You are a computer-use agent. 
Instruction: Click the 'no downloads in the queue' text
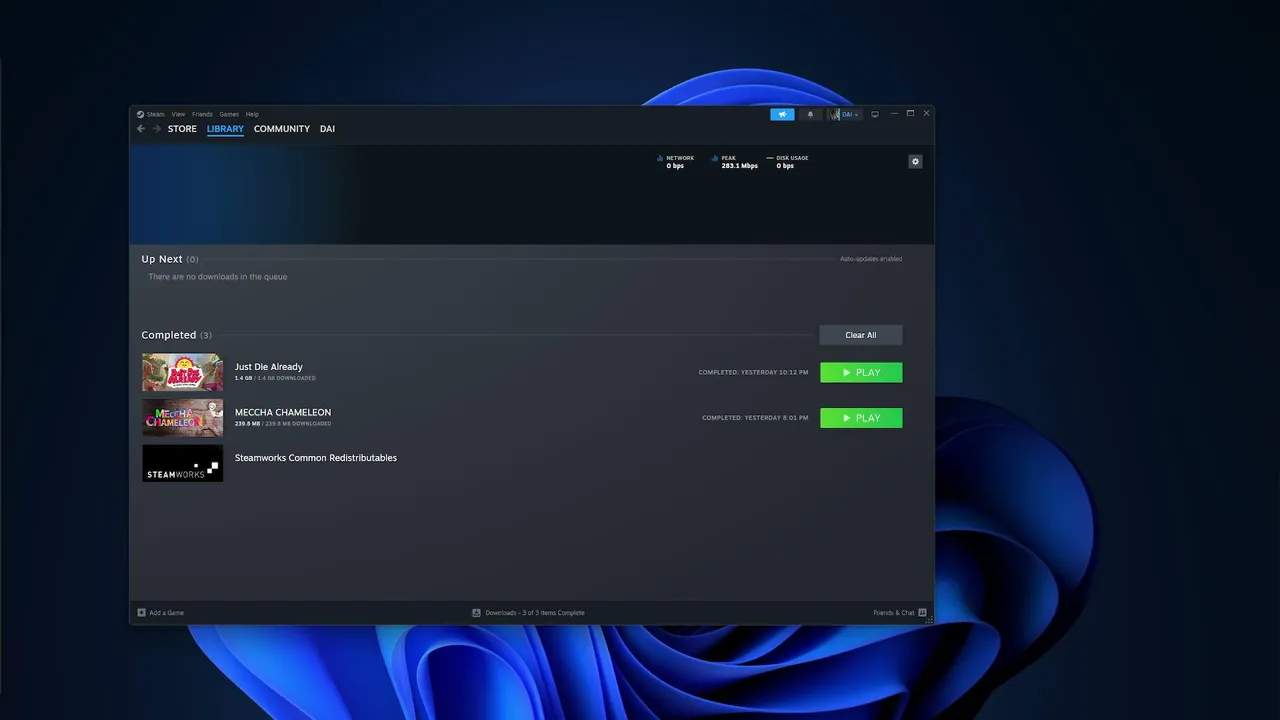click(x=218, y=277)
